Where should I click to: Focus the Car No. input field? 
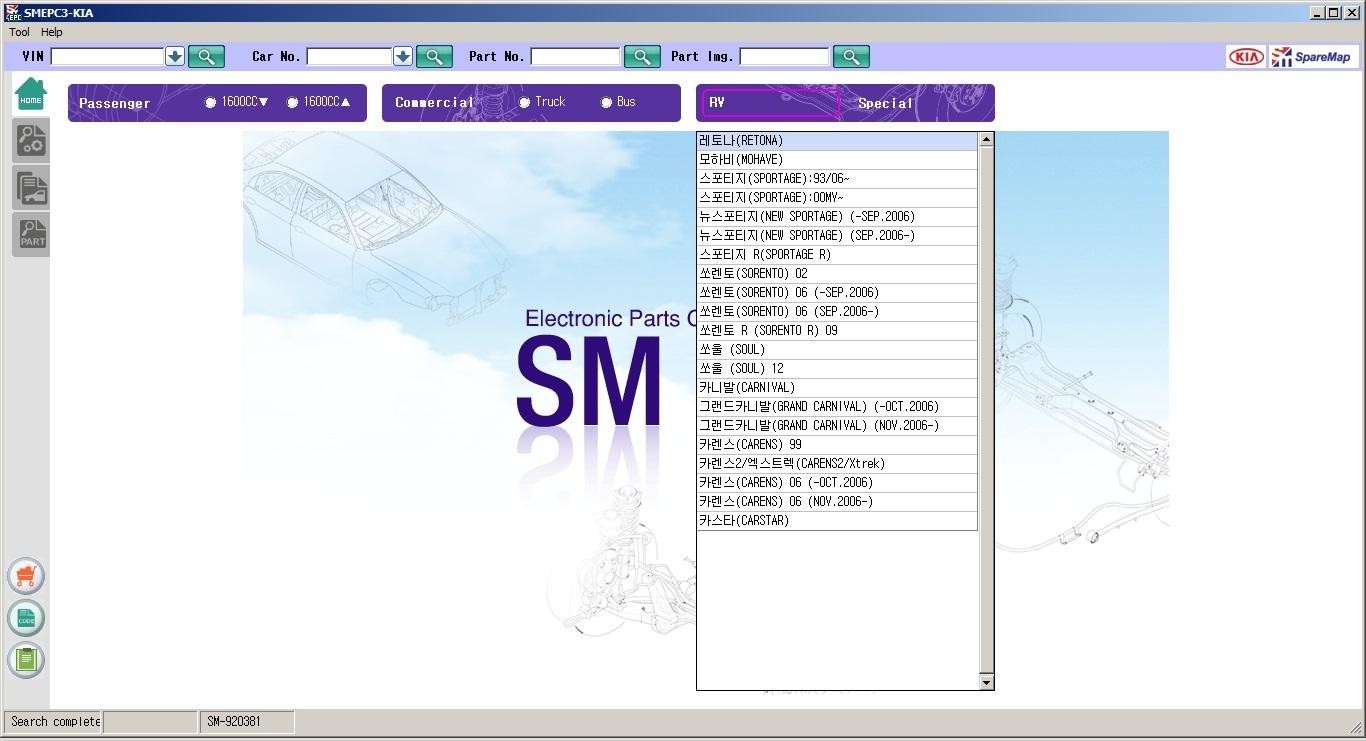click(x=349, y=57)
